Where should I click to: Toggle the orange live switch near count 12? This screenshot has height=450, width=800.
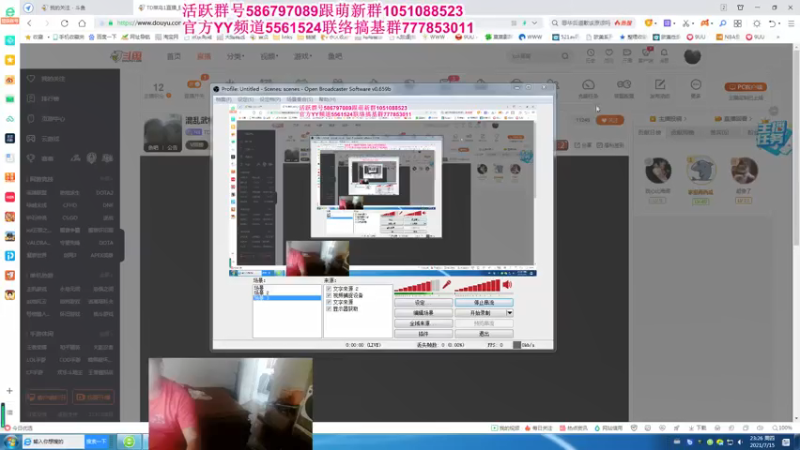pyautogui.click(x=194, y=84)
